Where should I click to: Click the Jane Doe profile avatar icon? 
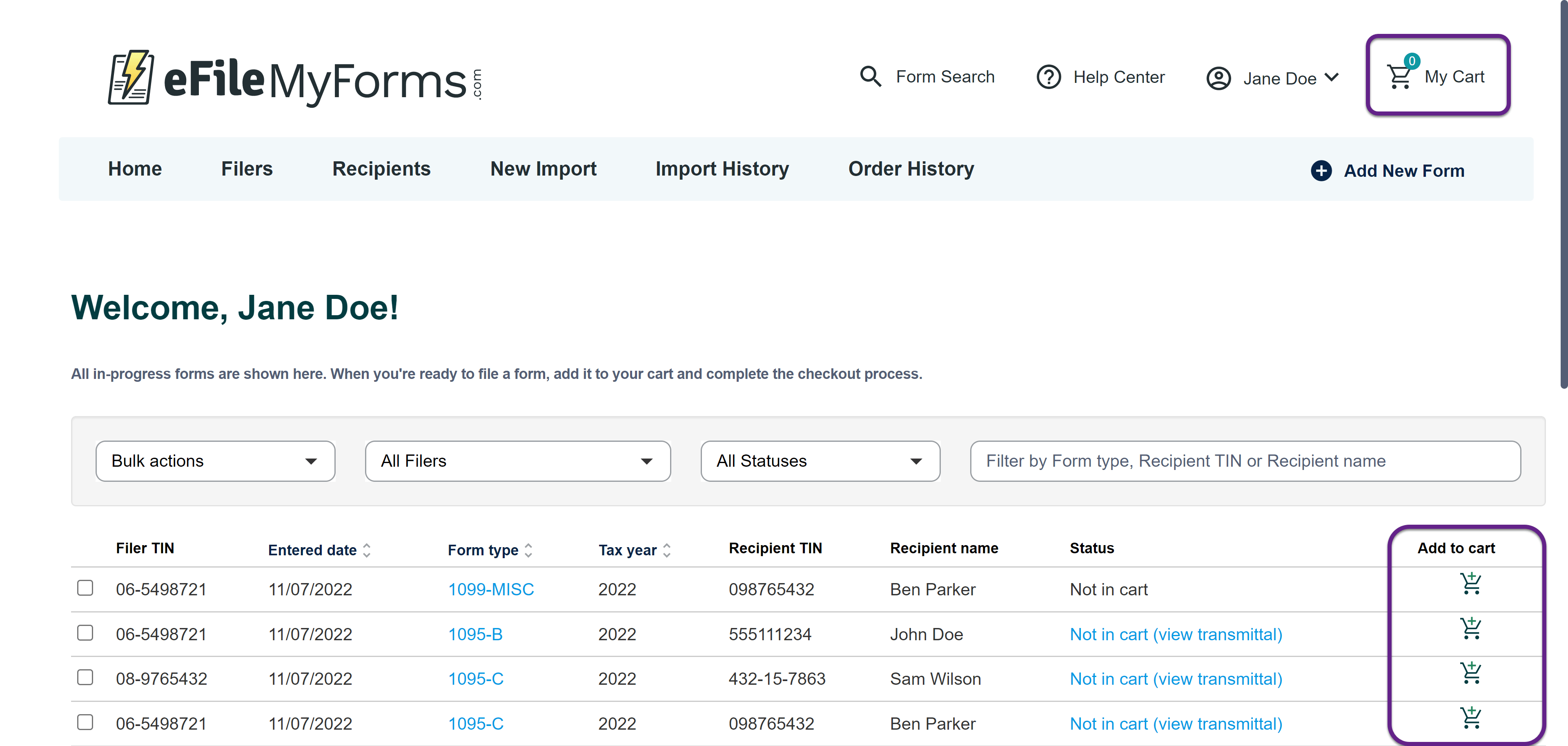point(1218,78)
